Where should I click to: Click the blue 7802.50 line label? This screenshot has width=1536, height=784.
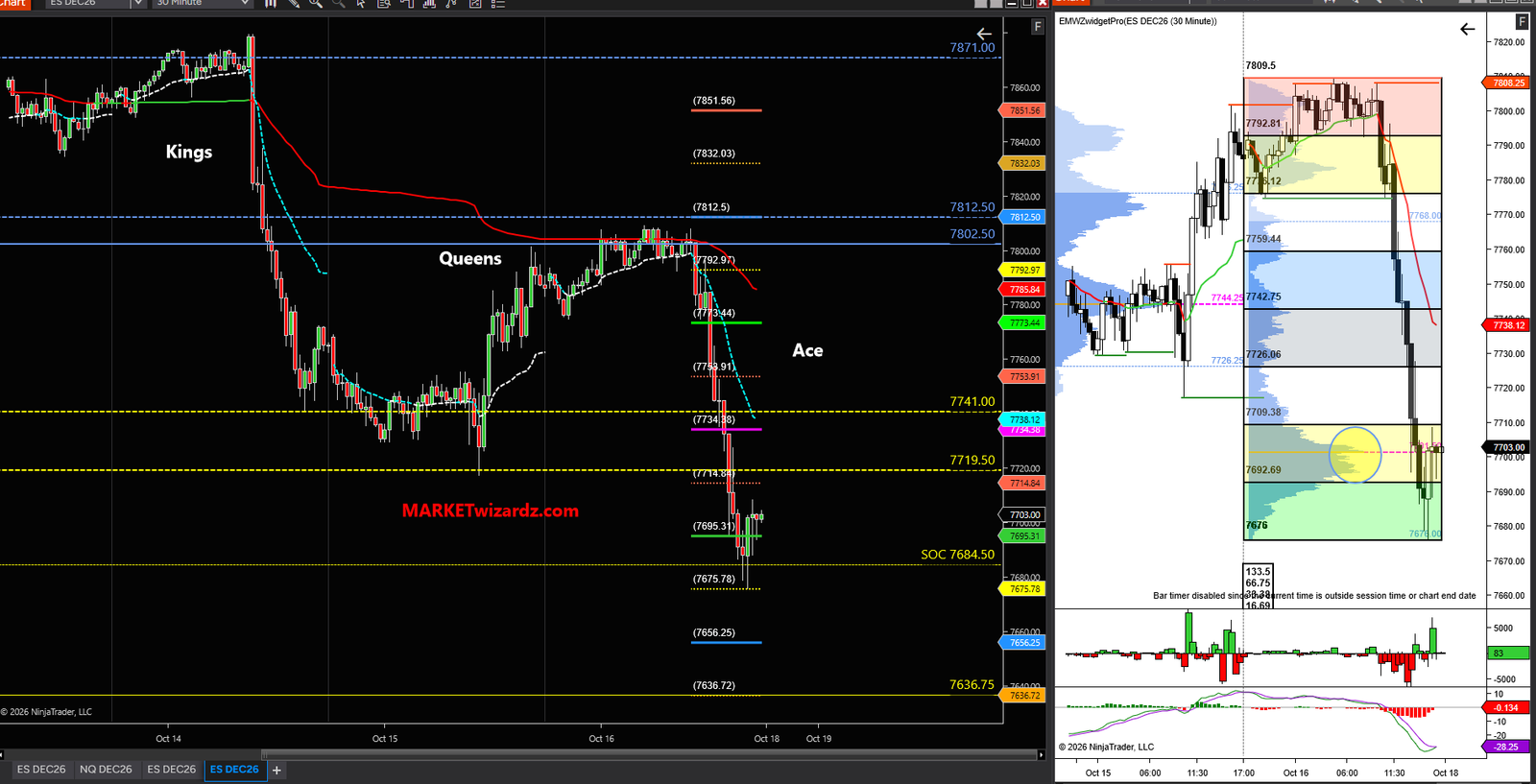click(x=972, y=233)
